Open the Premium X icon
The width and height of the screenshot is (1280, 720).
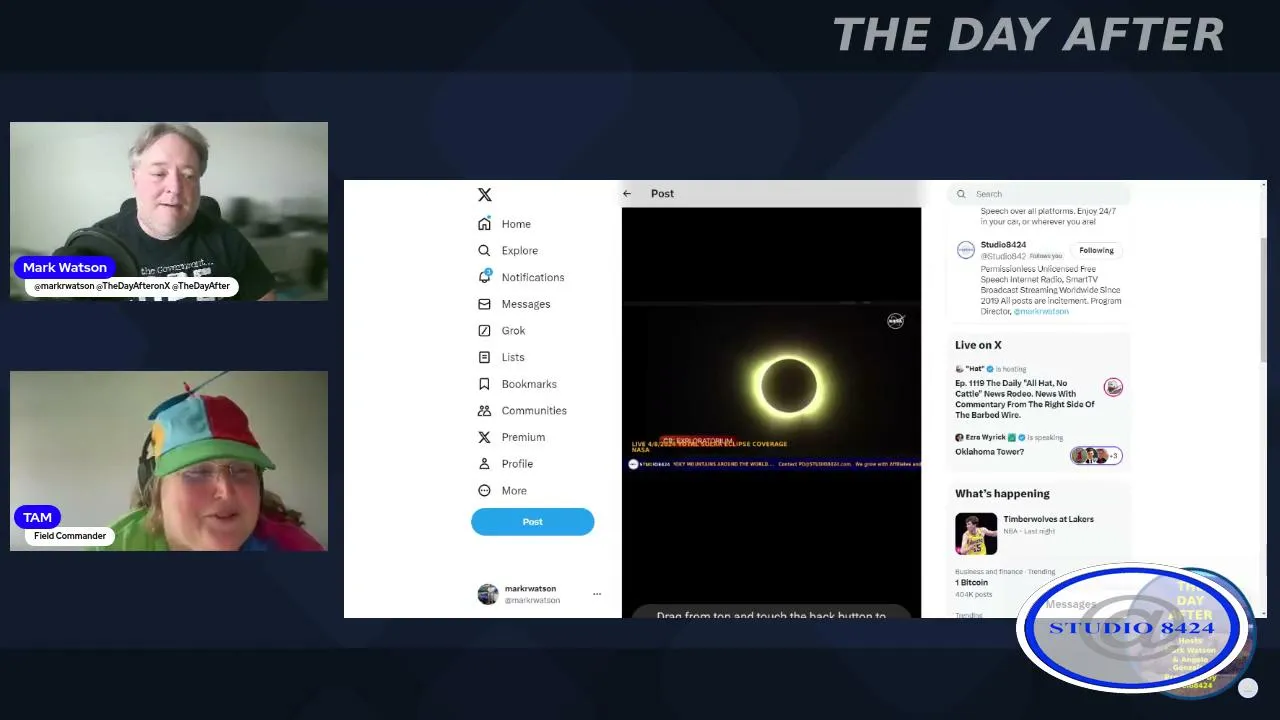[484, 437]
